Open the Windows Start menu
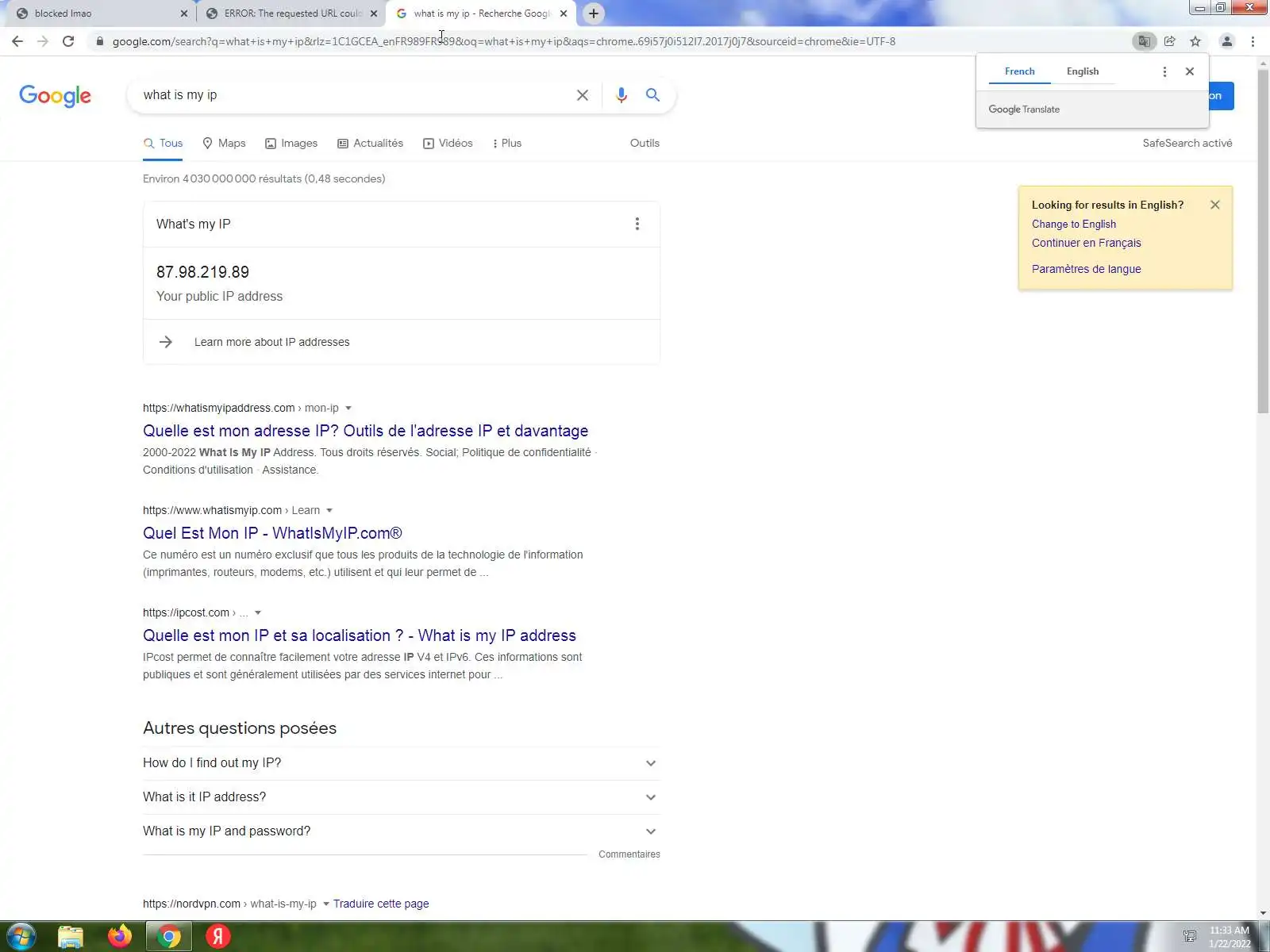The width and height of the screenshot is (1270, 952). pyautogui.click(x=21, y=936)
